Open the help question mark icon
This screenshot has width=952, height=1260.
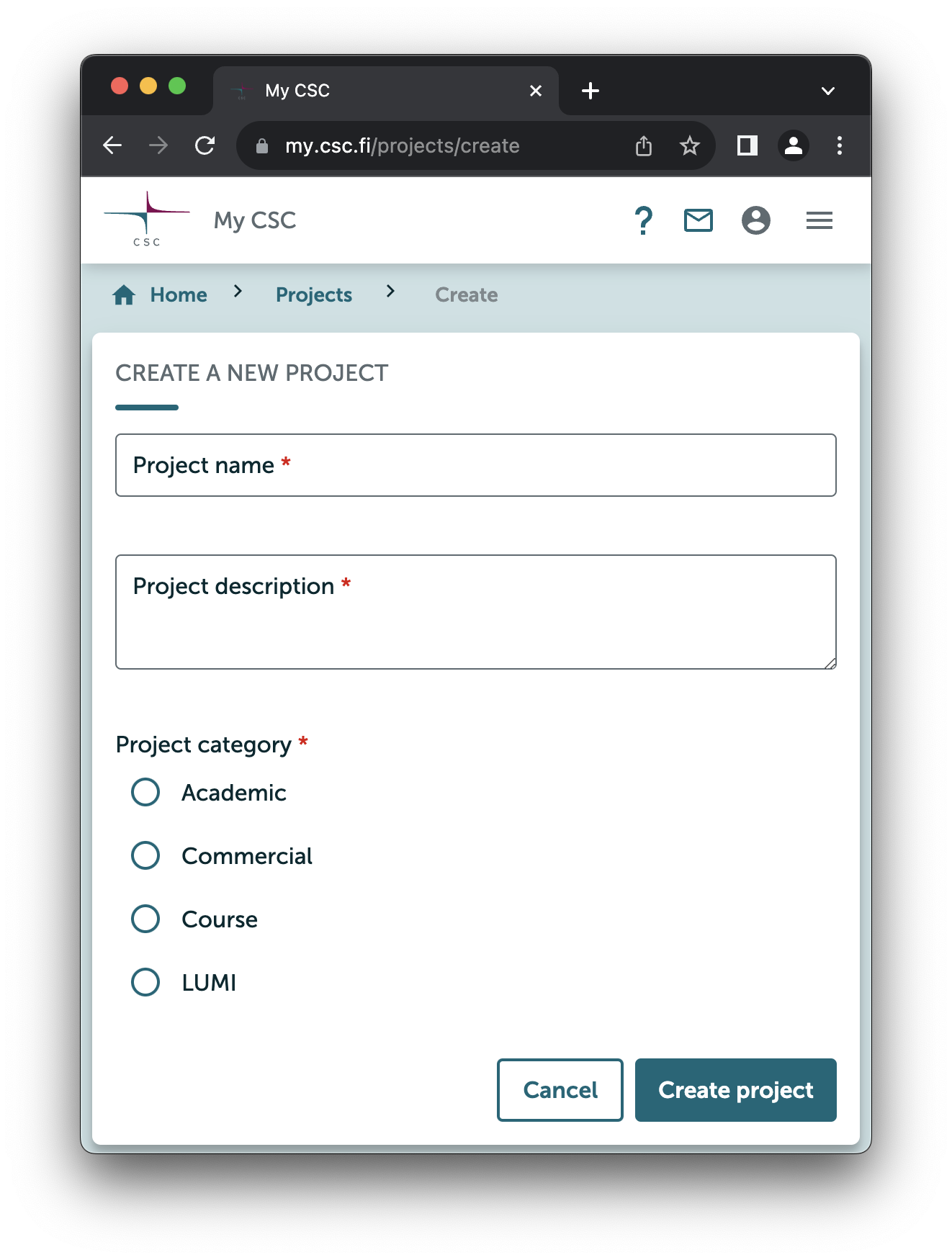[x=643, y=220]
